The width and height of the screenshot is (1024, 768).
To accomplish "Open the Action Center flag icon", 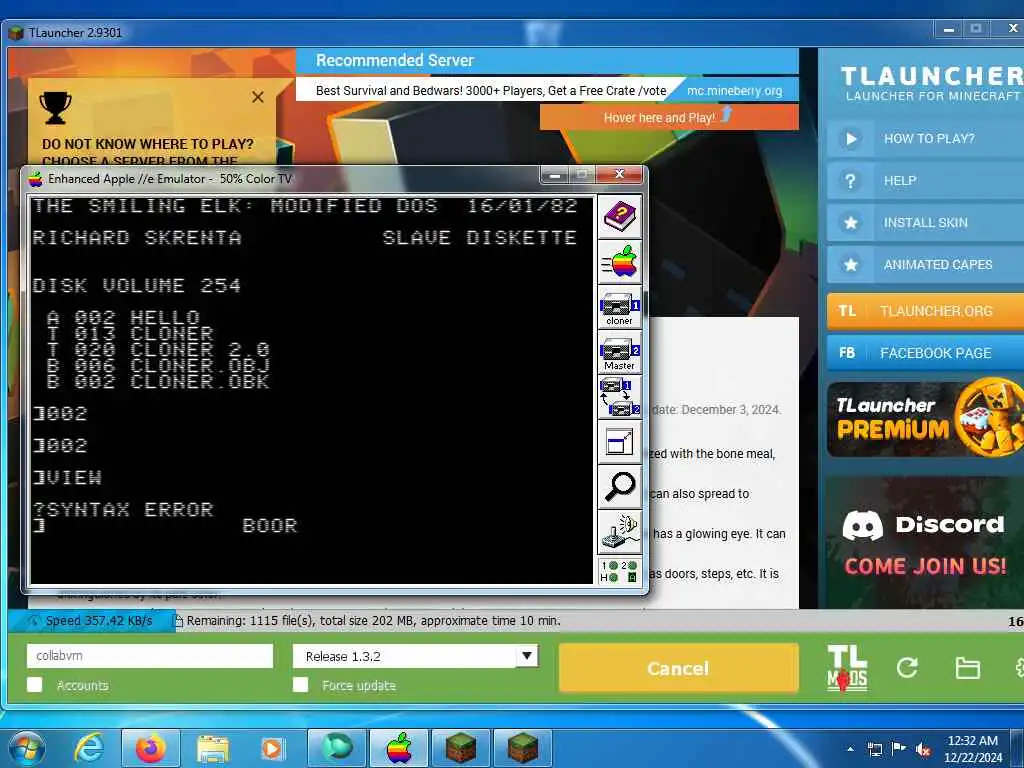I will (x=899, y=749).
